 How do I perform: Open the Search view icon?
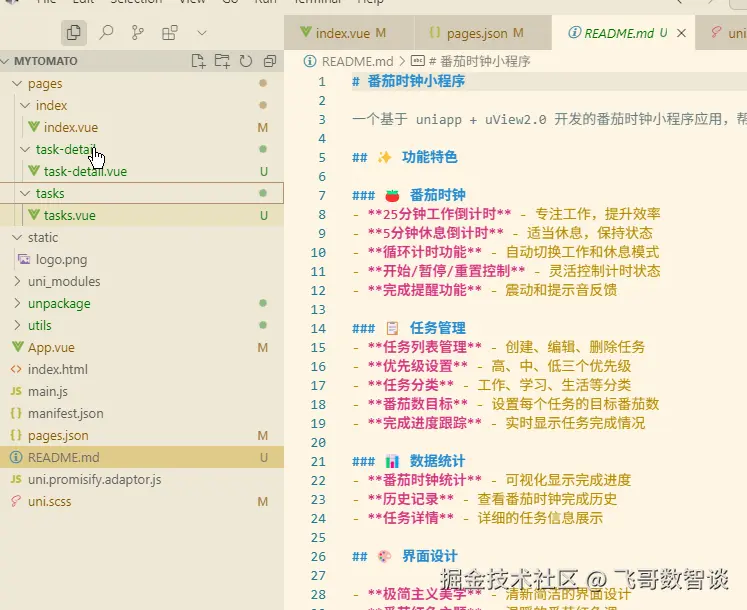coord(106,33)
